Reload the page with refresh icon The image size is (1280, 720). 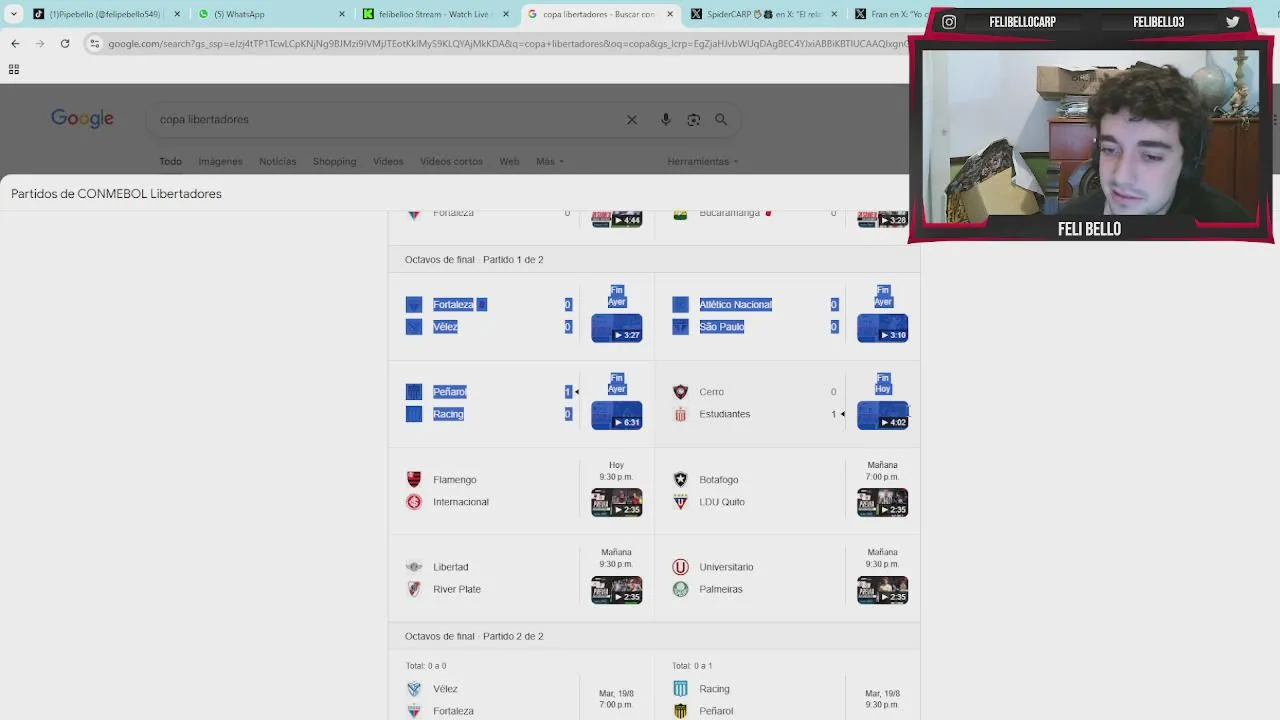[x=65, y=43]
